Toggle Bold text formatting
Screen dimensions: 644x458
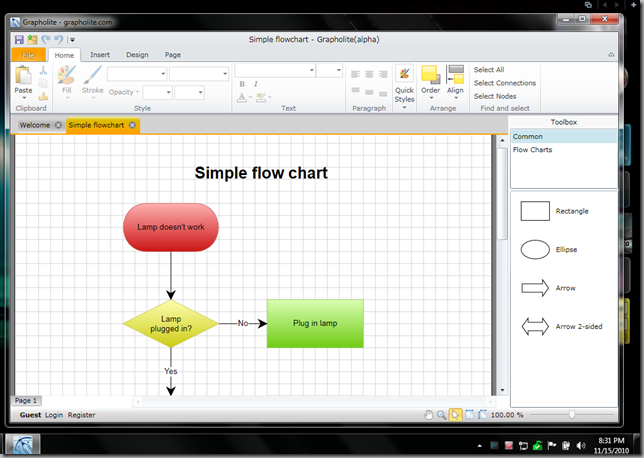[x=242, y=84]
